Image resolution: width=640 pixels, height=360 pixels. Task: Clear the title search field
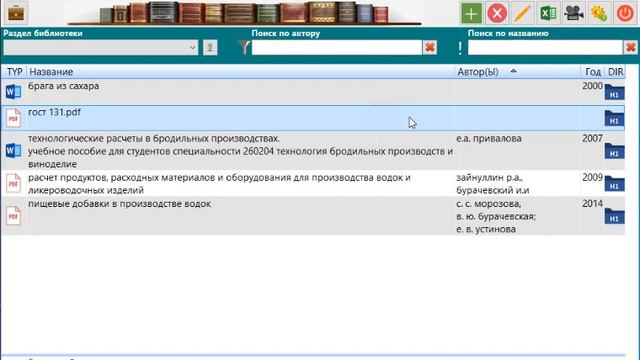tap(631, 47)
